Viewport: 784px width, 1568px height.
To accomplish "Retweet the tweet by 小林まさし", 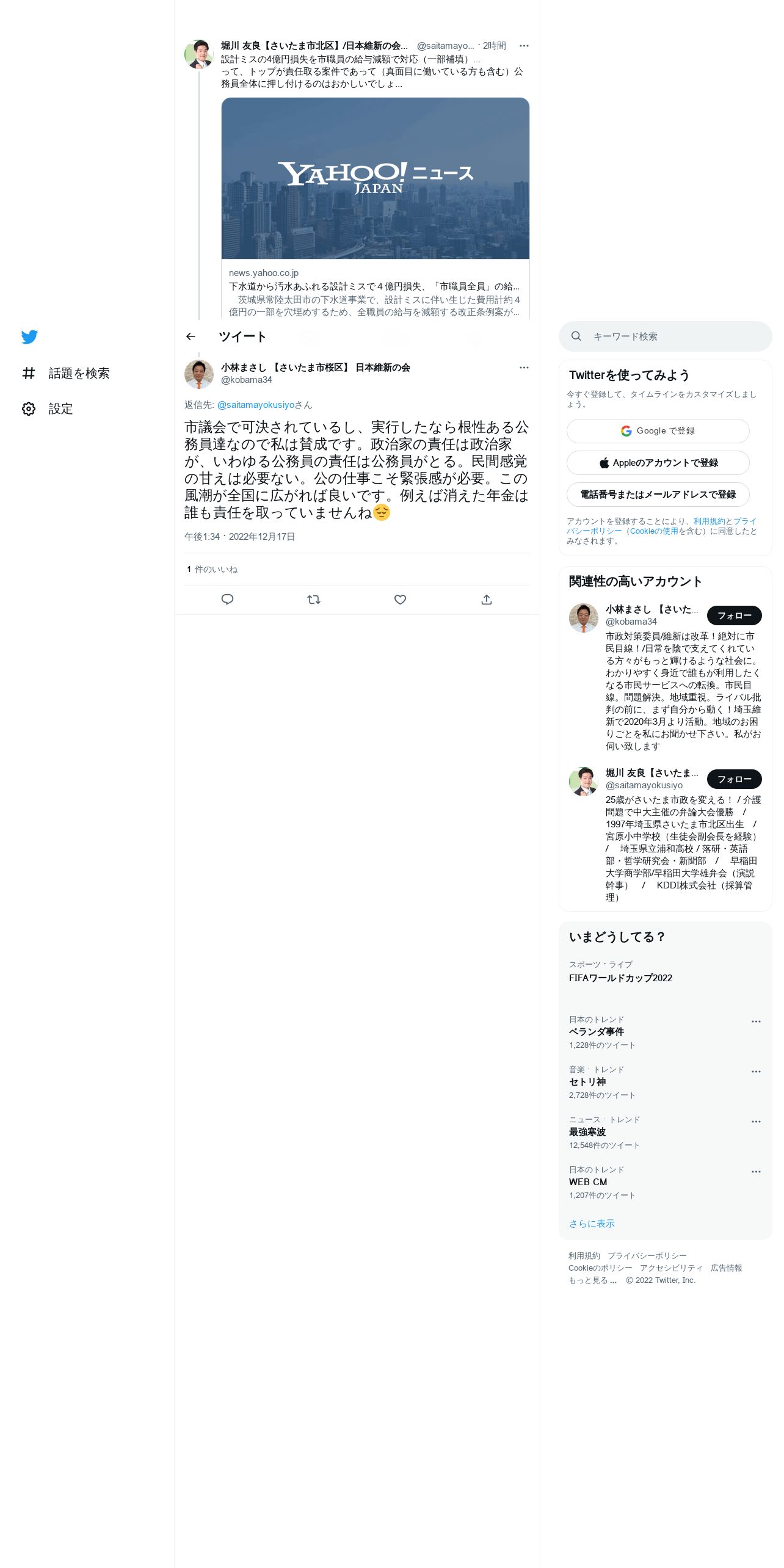I will pos(314,600).
